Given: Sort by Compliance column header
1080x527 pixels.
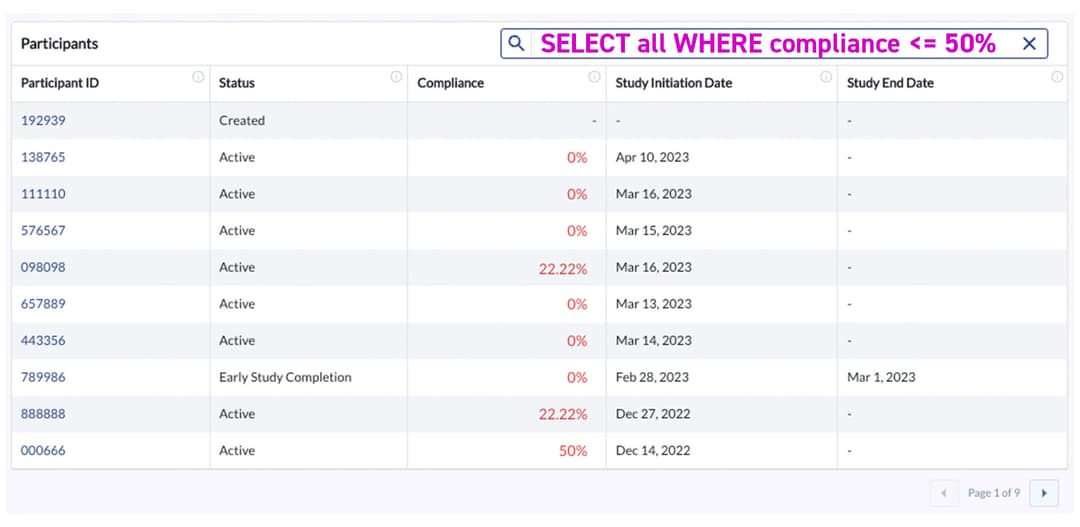Looking at the screenshot, I should (x=450, y=83).
